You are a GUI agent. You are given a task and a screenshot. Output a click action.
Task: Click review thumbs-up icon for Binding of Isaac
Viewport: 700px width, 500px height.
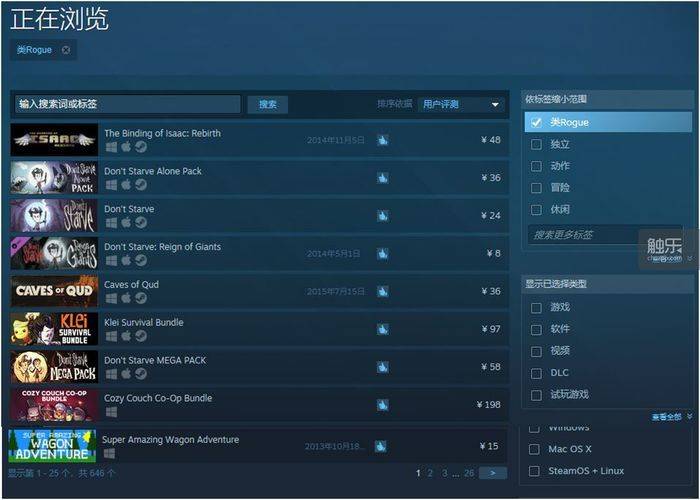tap(383, 140)
